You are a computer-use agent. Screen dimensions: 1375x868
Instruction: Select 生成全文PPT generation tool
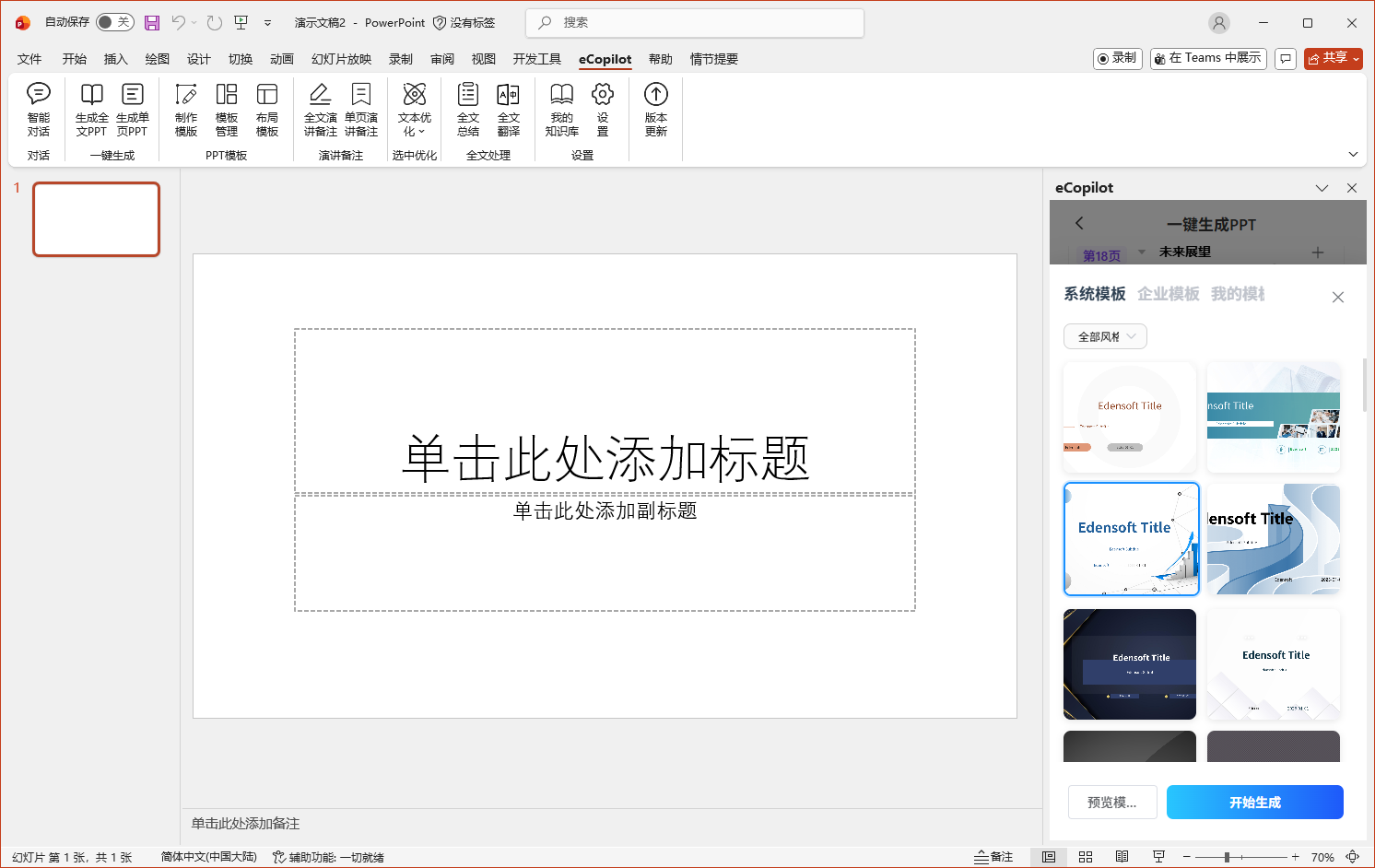click(x=90, y=111)
